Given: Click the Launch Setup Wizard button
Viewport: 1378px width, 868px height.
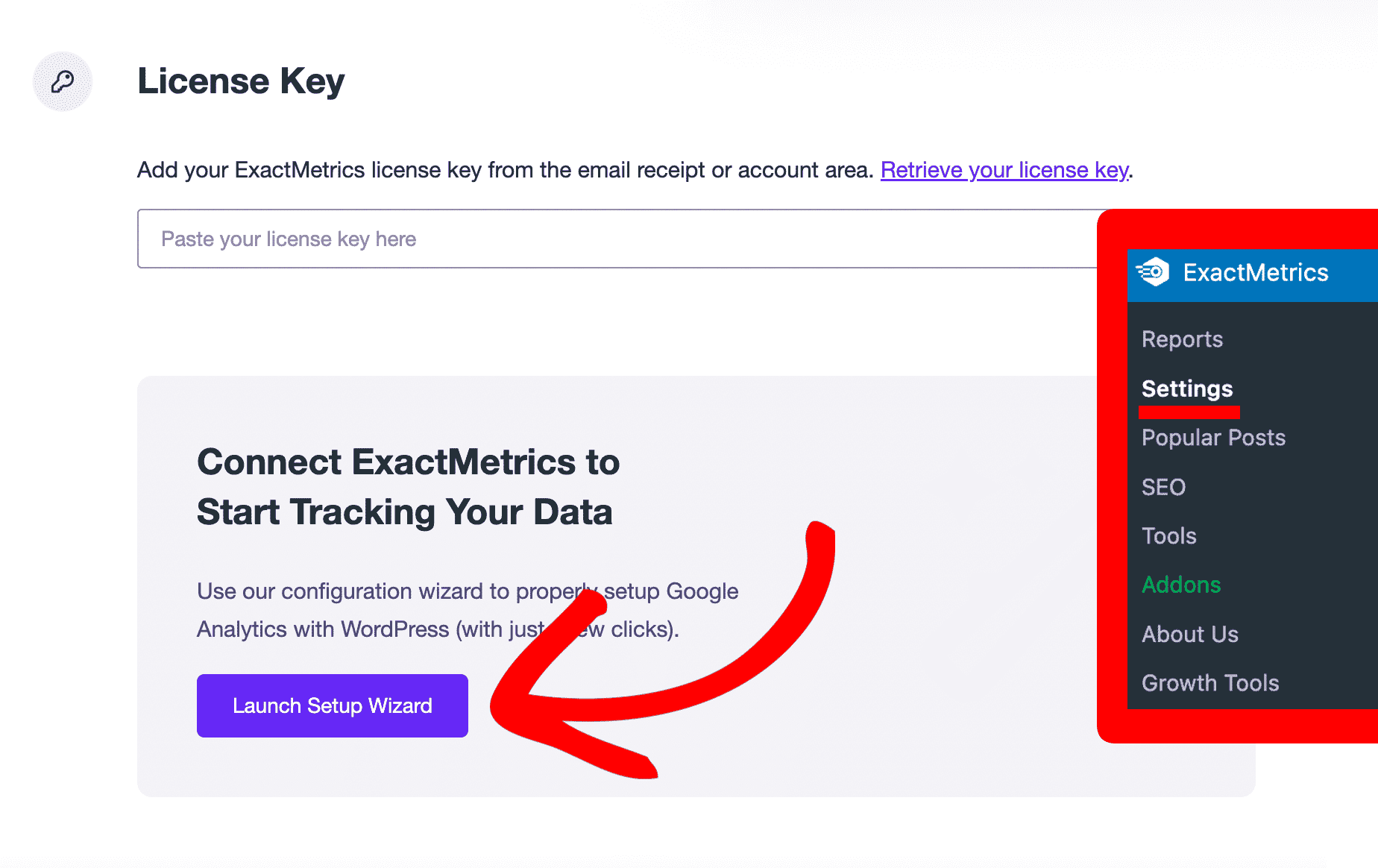Looking at the screenshot, I should click(333, 705).
